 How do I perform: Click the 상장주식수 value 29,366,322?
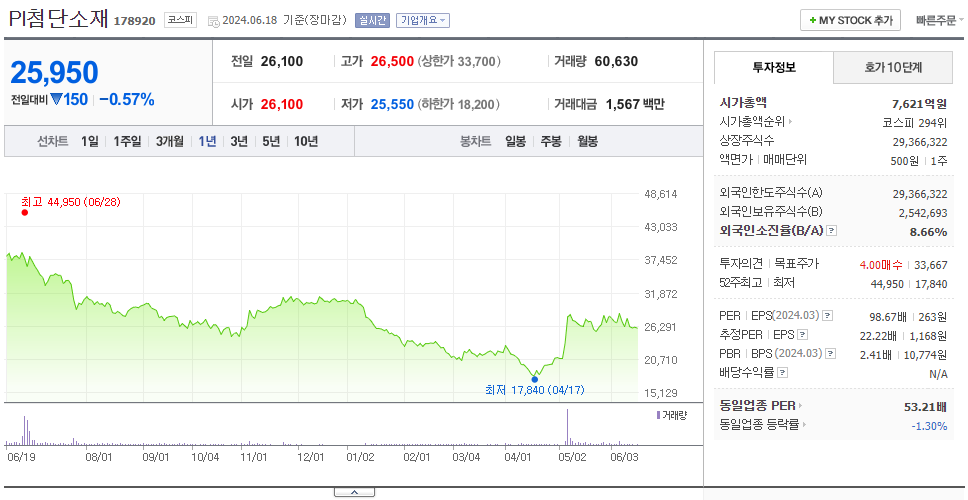pos(920,141)
